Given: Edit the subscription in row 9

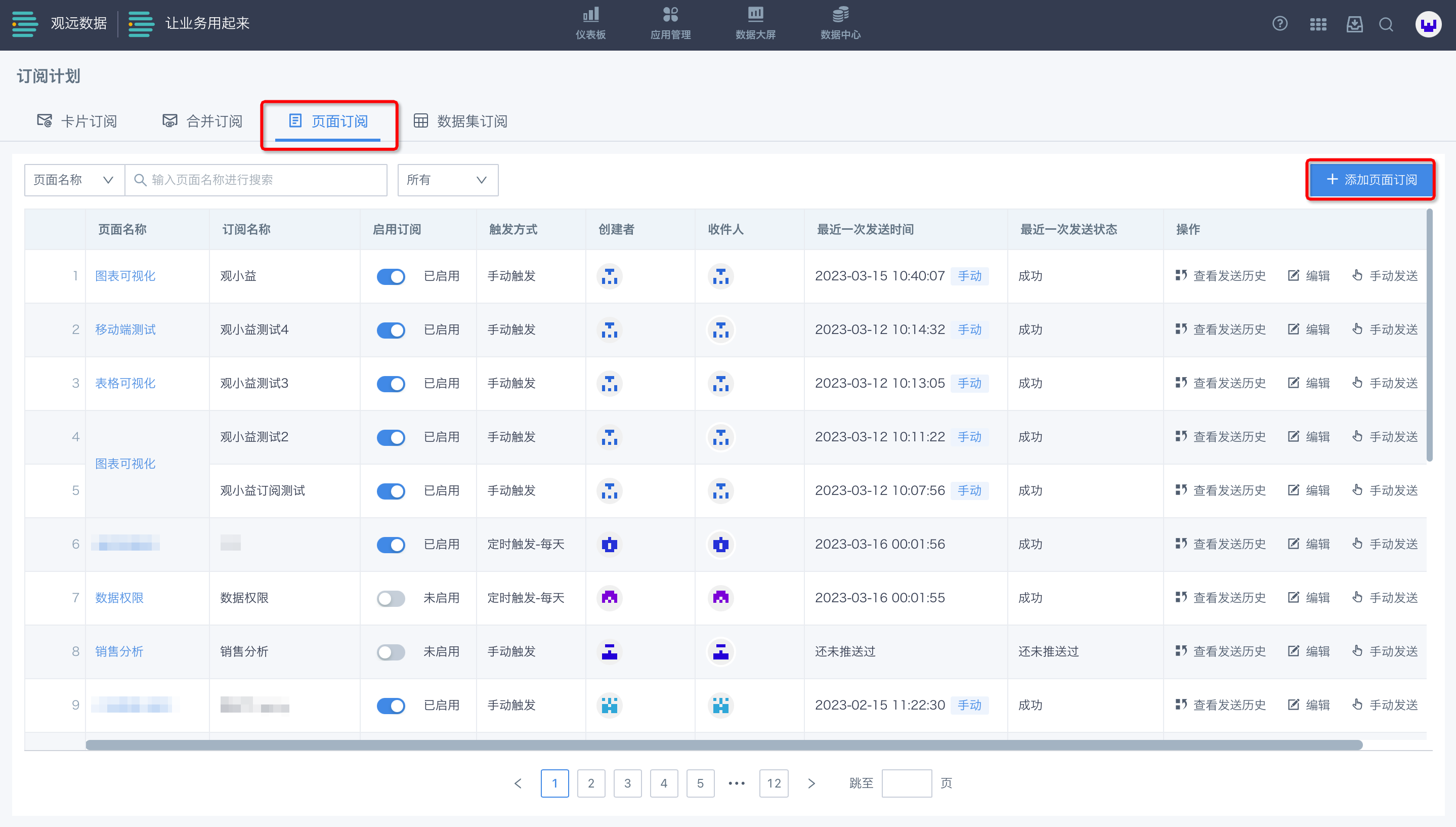Looking at the screenshot, I should [x=1309, y=705].
